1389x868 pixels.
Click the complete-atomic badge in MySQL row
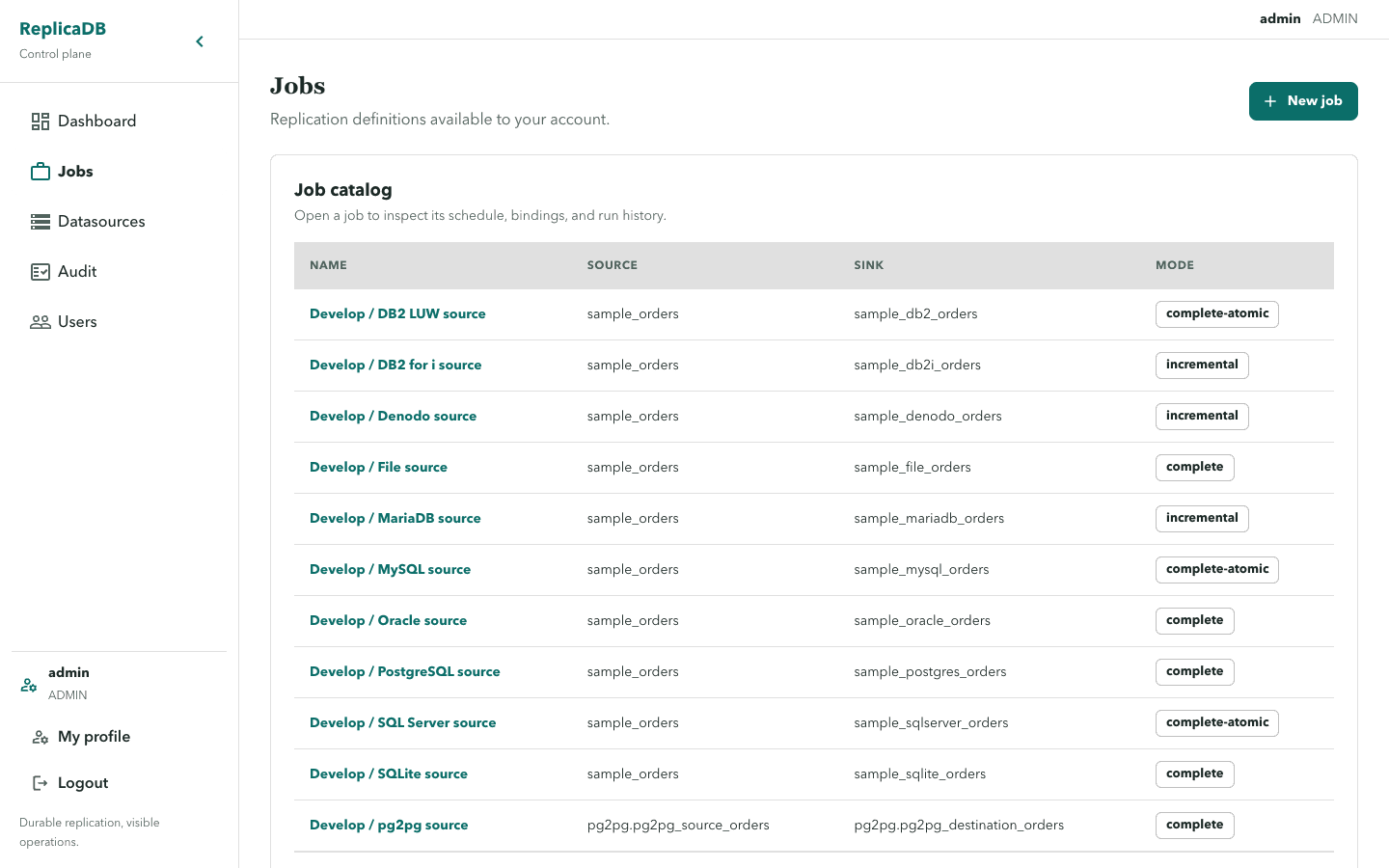1217,570
